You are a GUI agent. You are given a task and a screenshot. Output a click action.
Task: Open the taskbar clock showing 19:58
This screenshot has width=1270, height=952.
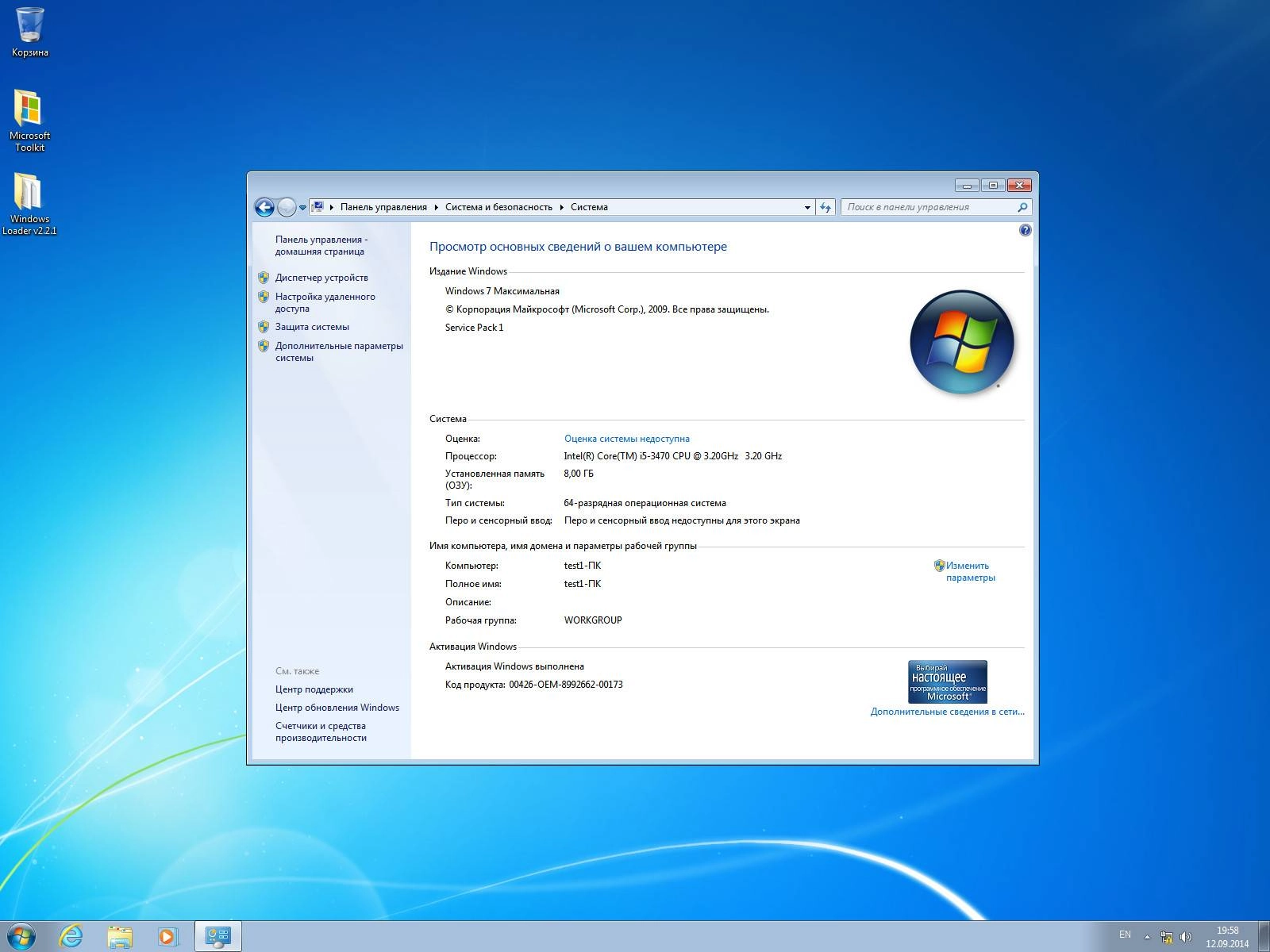coord(1227,937)
